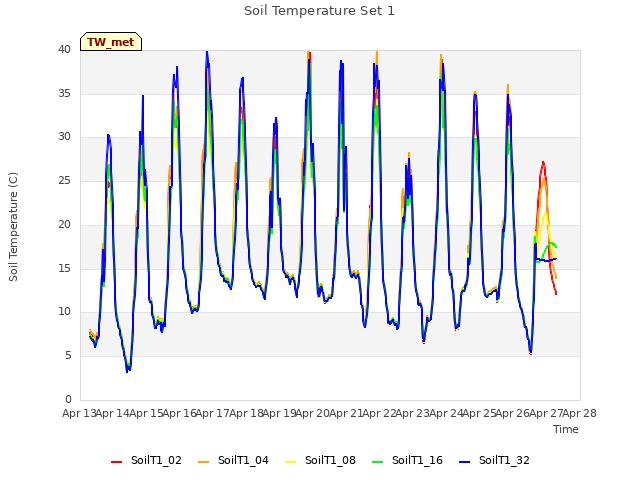Click the Apr 25 x-axis tick label
Screen dimensions: 640x480
(480, 413)
